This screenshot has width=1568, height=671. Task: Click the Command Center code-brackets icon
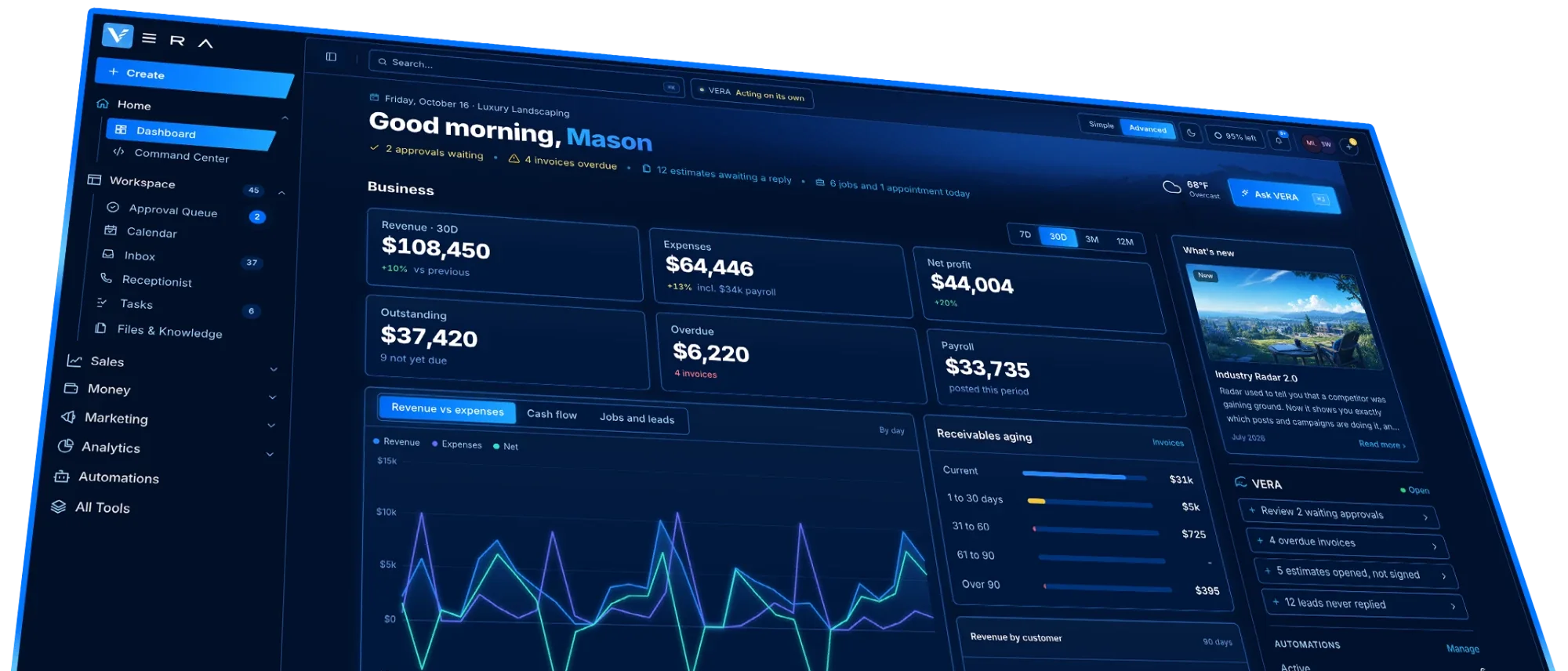(x=118, y=151)
